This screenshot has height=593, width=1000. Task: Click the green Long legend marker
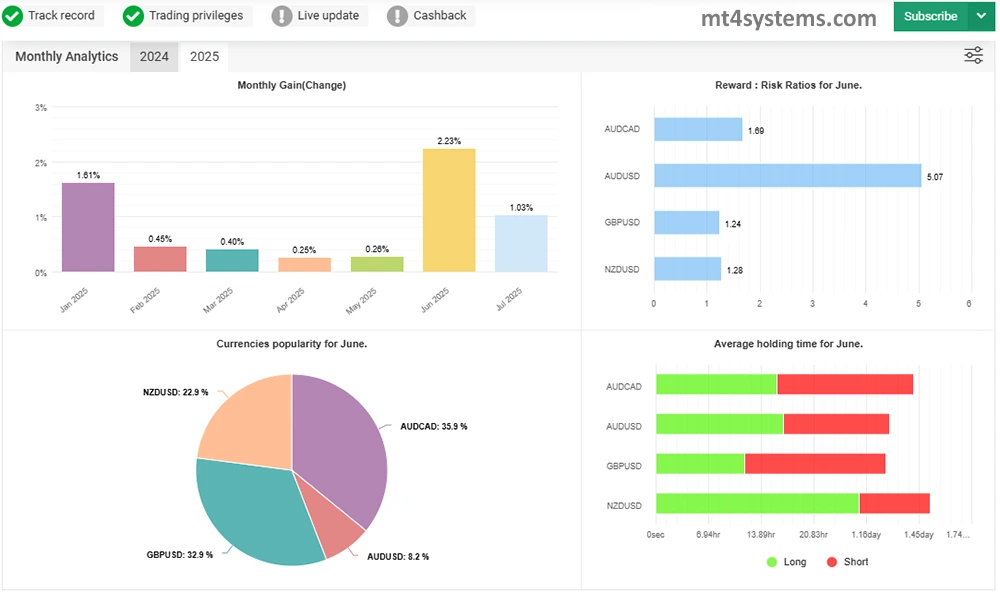(770, 562)
